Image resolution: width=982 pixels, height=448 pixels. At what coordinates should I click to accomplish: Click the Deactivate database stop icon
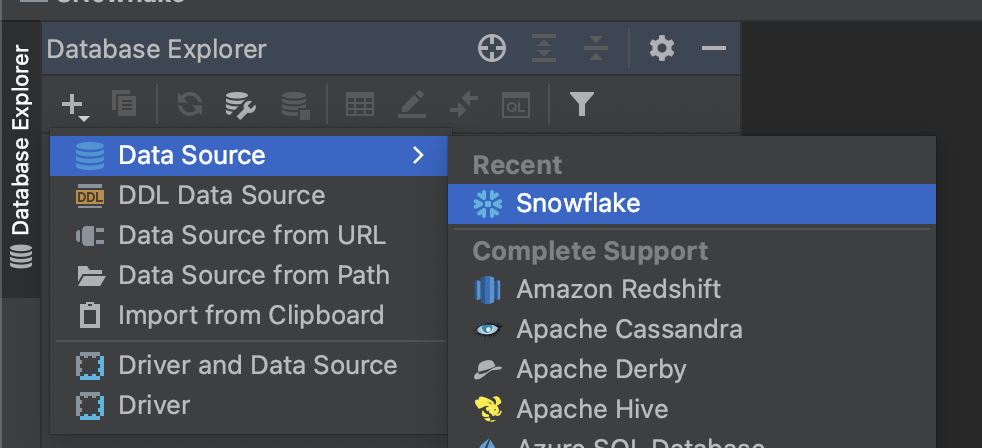click(295, 105)
